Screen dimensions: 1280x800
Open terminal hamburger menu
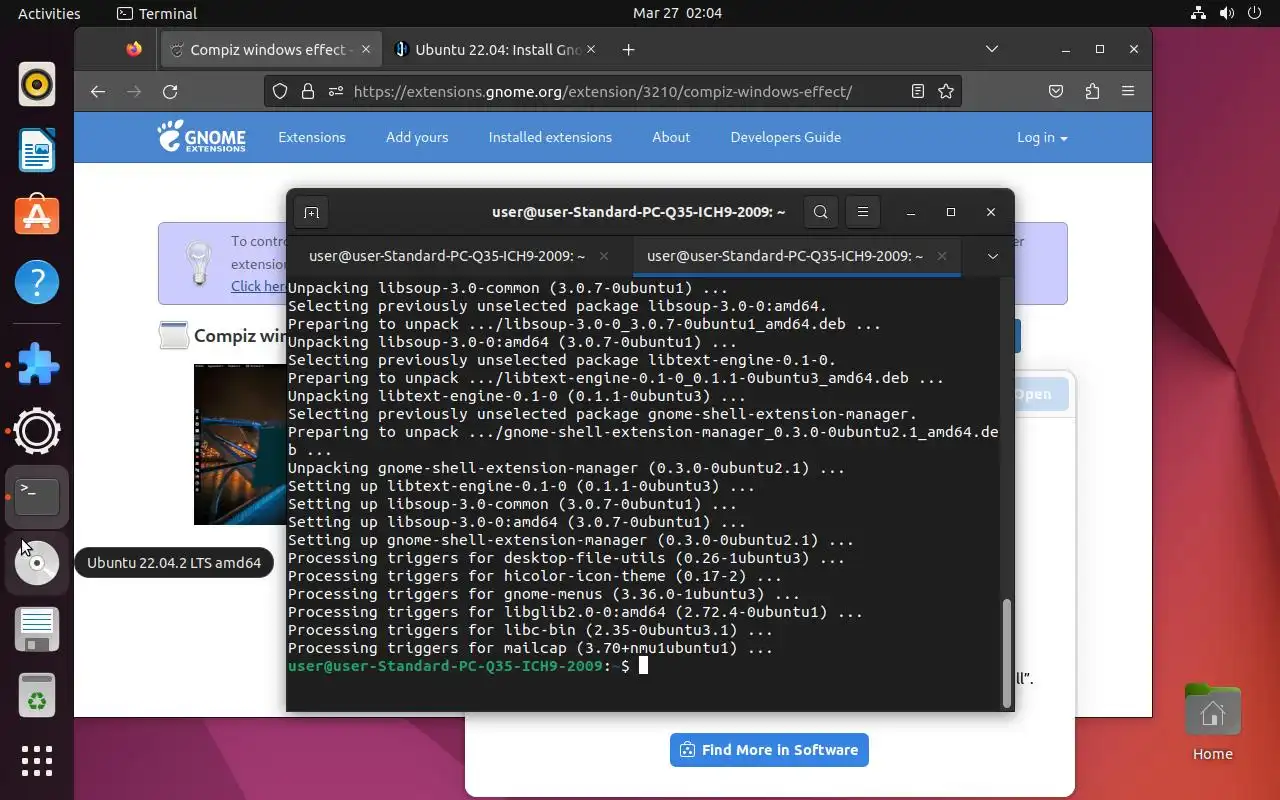pos(862,212)
